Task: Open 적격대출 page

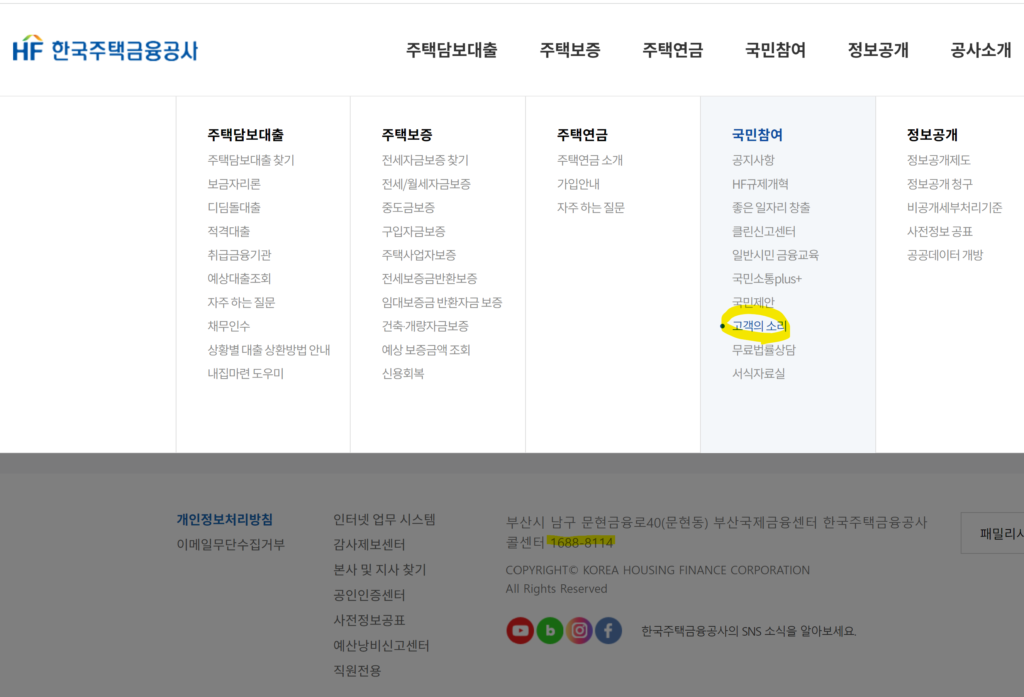Action: (229, 231)
